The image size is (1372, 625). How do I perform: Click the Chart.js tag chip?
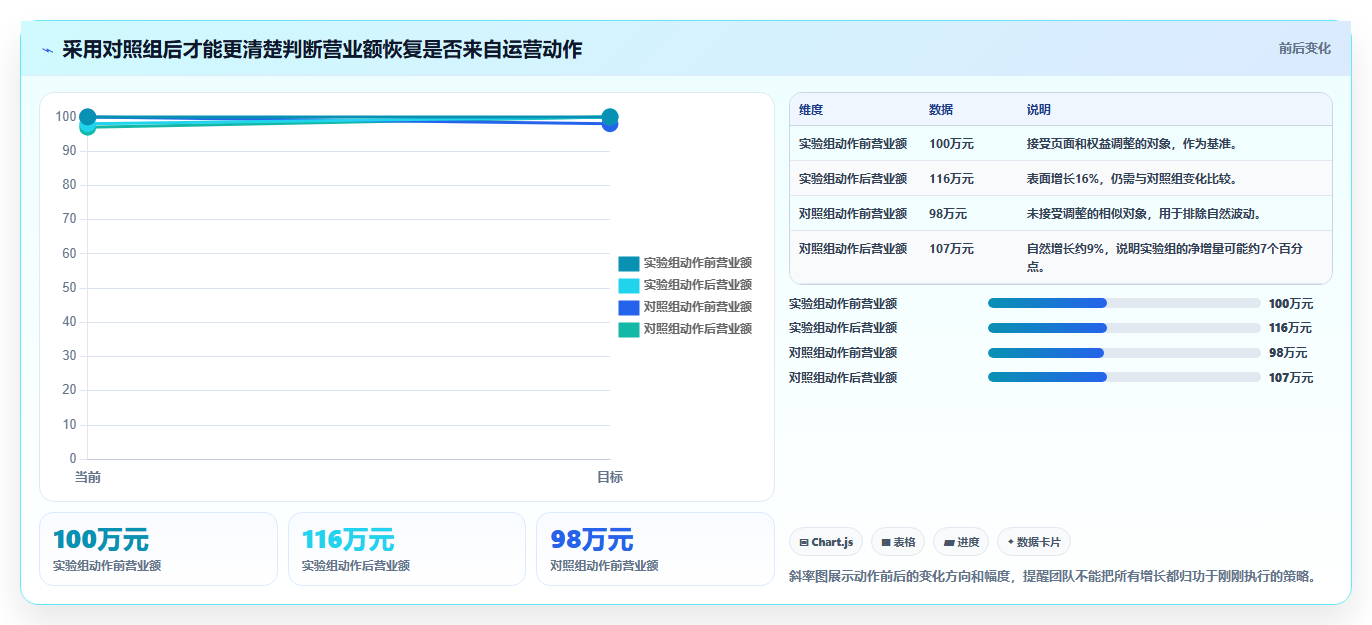coord(826,542)
